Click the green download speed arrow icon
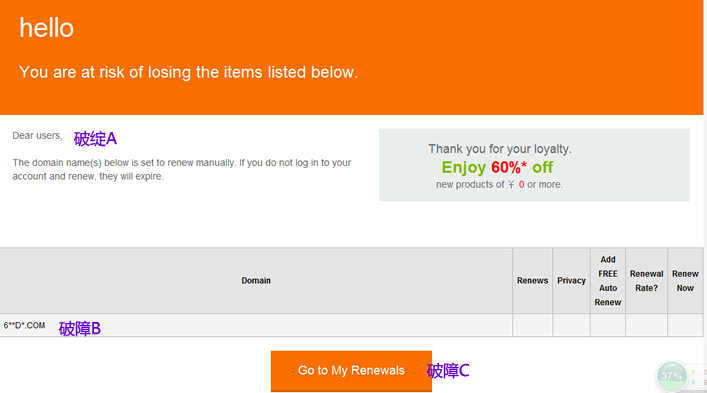The image size is (707, 393). point(693,382)
